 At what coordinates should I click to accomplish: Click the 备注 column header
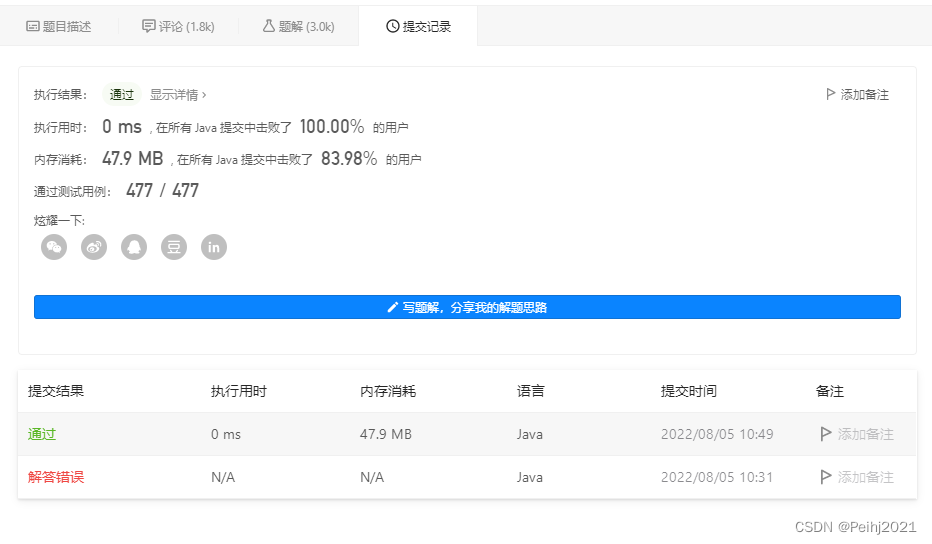click(x=830, y=391)
